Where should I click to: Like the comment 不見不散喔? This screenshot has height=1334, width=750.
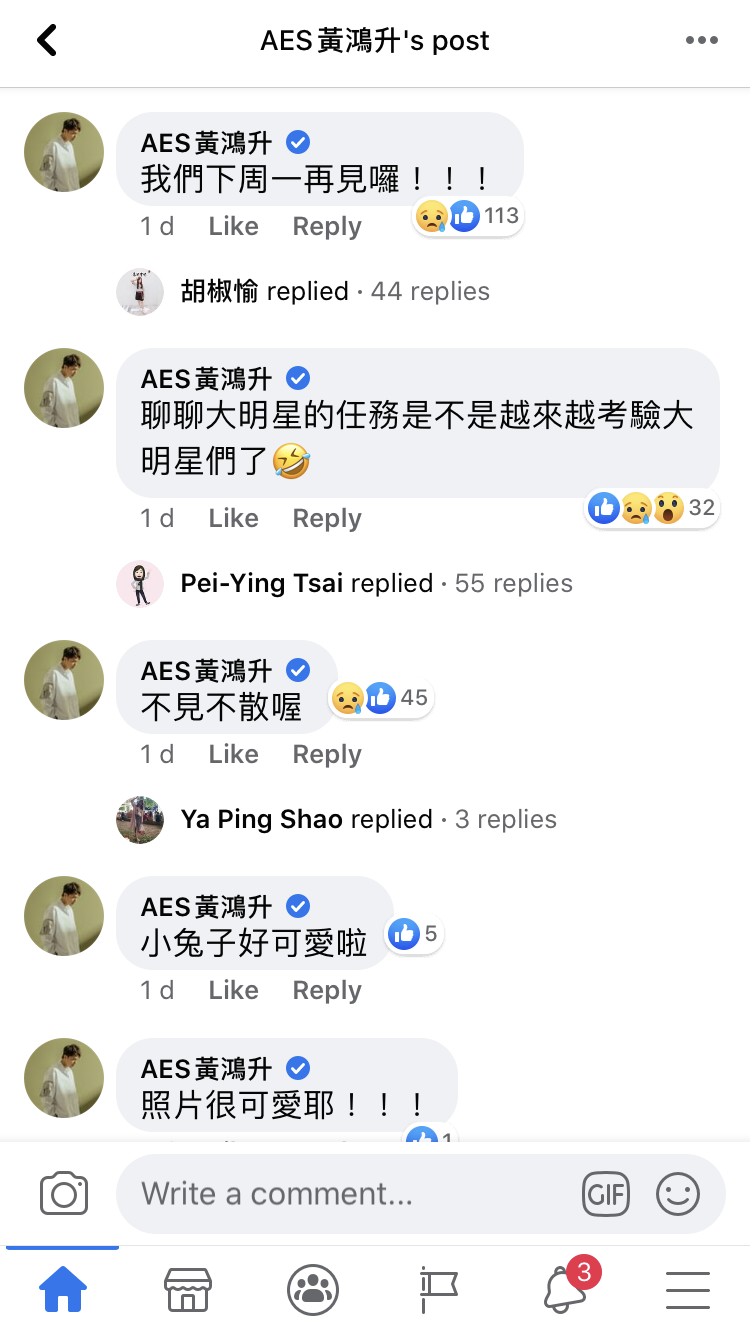[x=233, y=755]
